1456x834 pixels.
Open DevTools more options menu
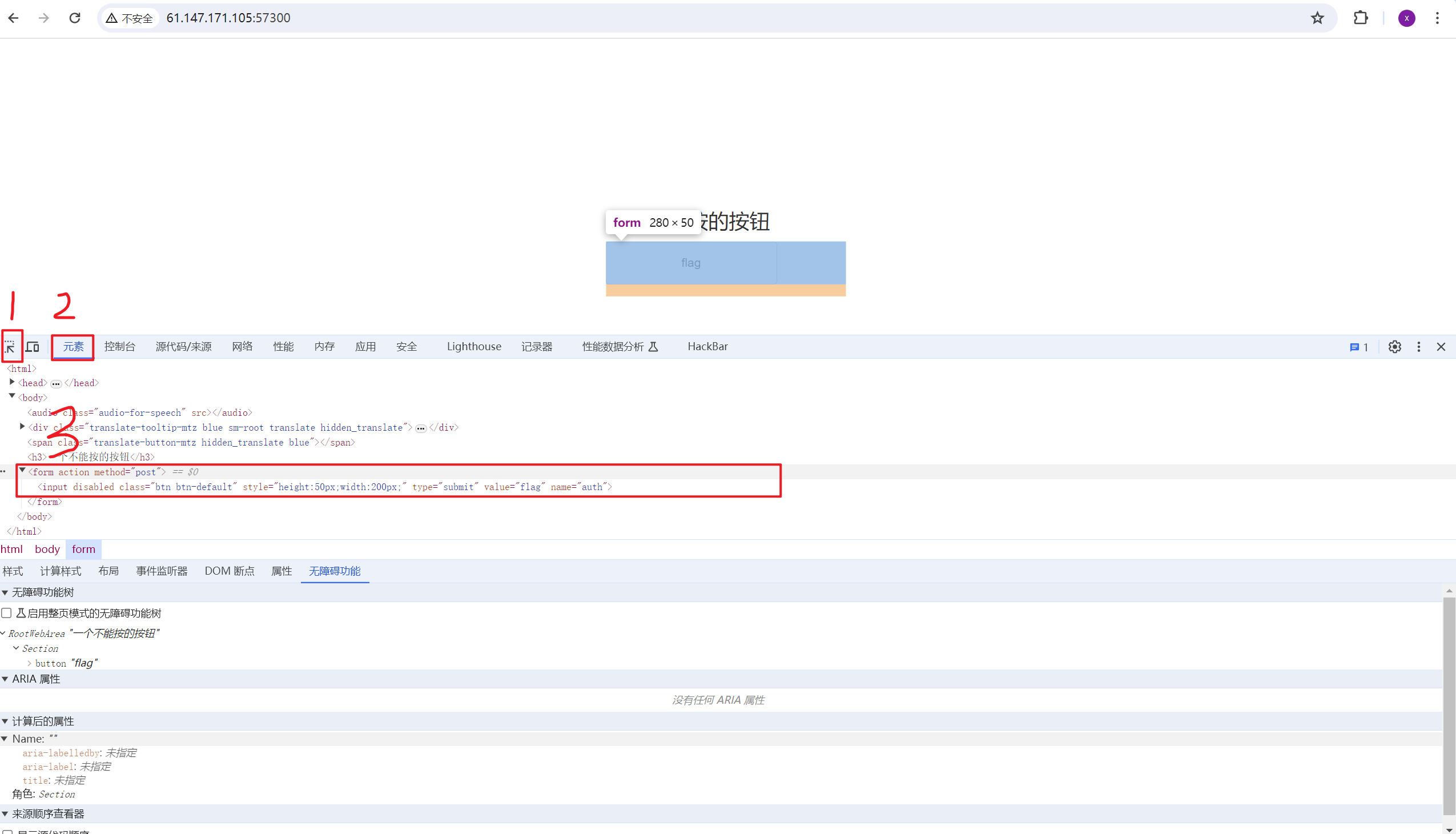(x=1419, y=347)
